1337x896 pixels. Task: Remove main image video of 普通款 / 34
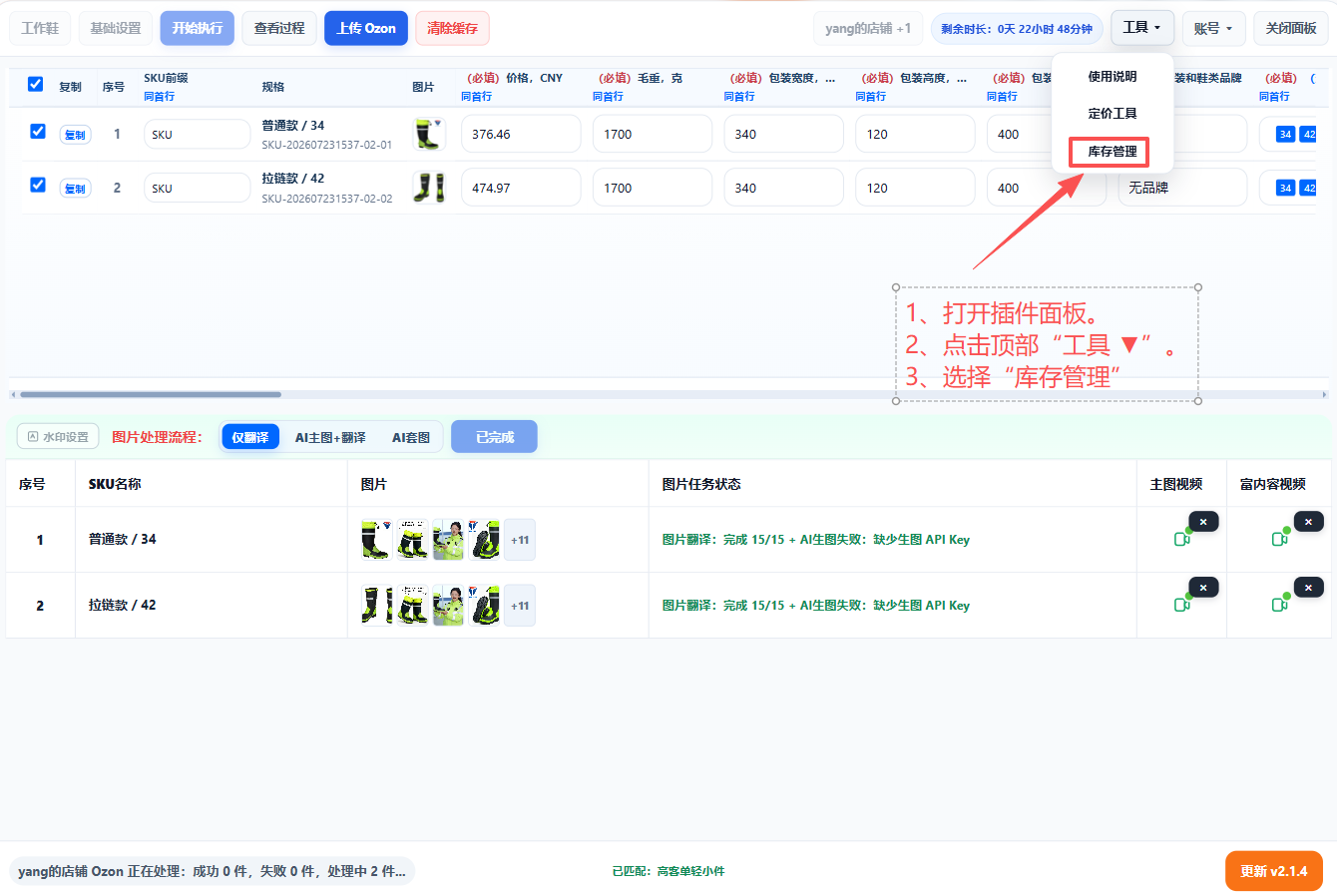(1203, 522)
